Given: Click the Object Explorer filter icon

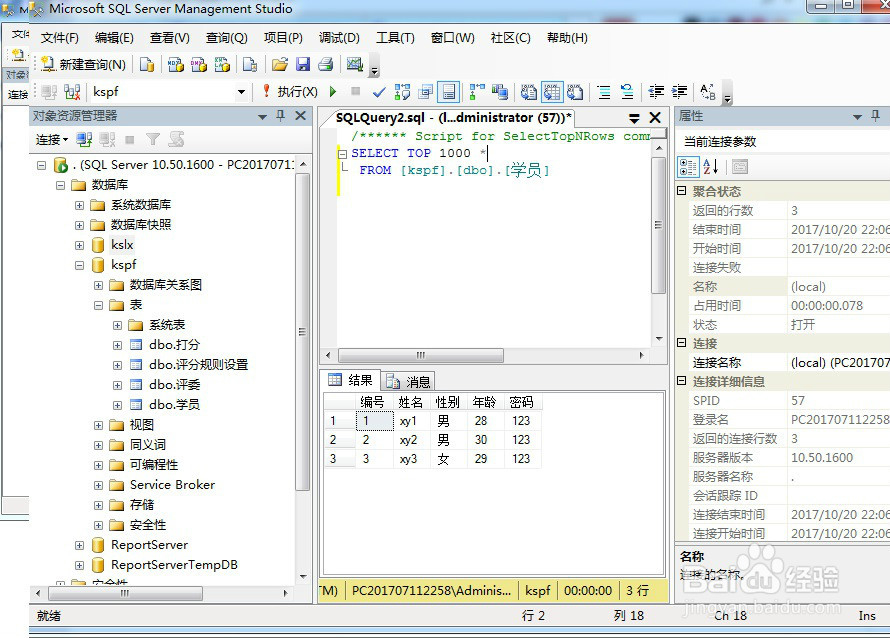Looking at the screenshot, I should tap(153, 140).
